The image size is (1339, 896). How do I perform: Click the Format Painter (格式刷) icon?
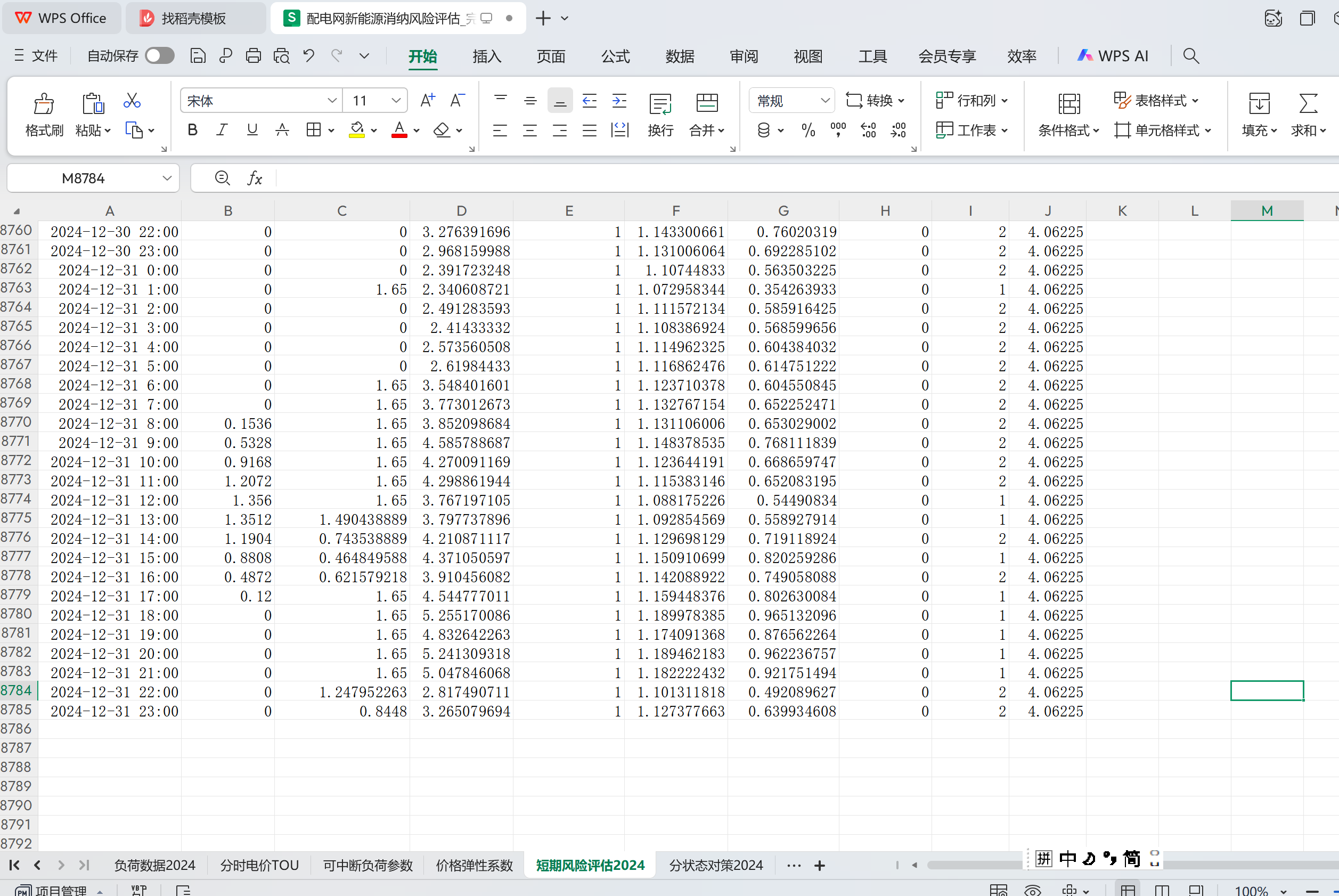pos(44,104)
